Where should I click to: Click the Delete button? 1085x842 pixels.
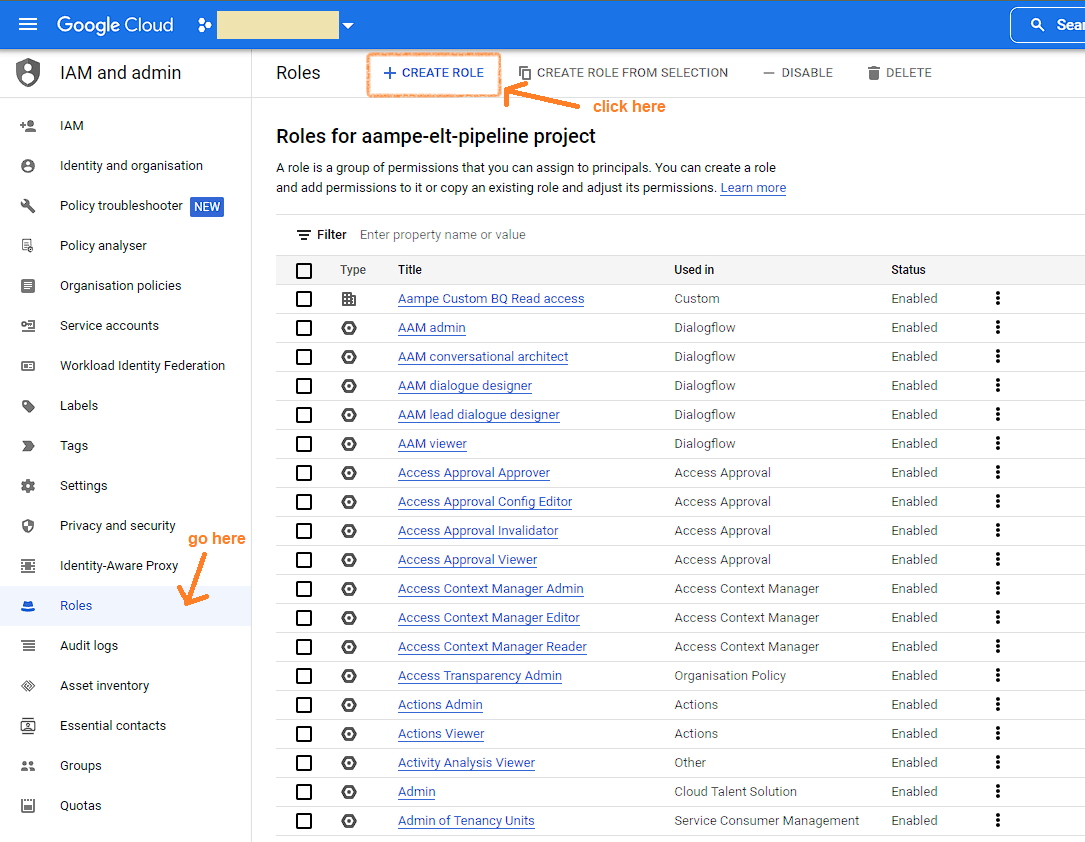(x=900, y=73)
